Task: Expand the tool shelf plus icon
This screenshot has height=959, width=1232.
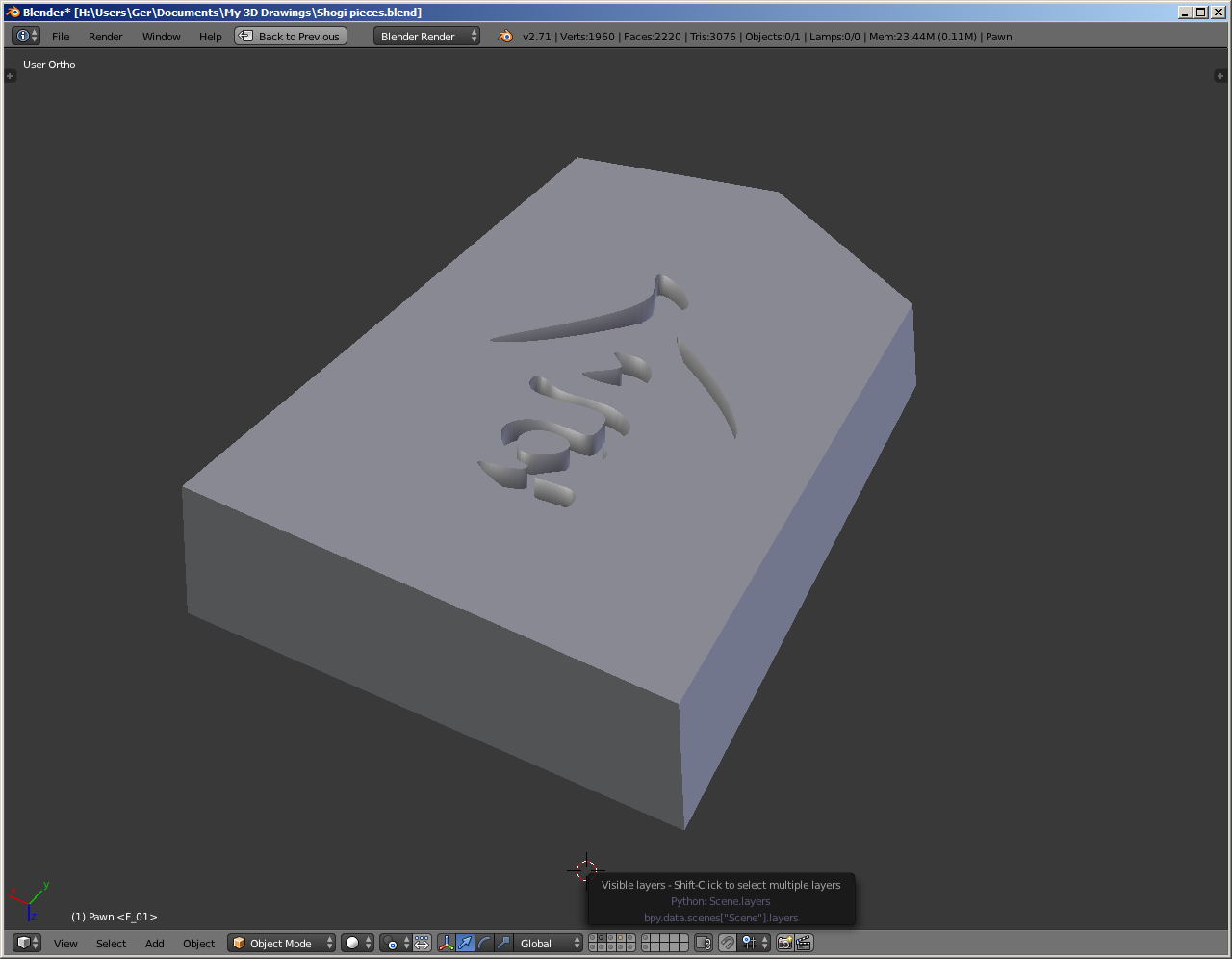Action: (x=10, y=76)
